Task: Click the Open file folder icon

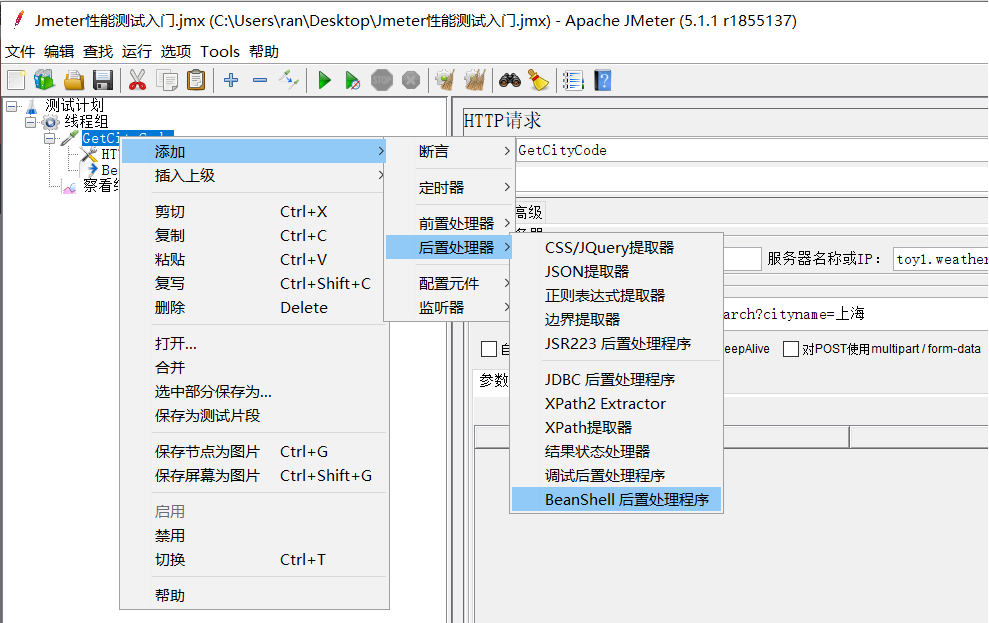Action: pyautogui.click(x=74, y=81)
